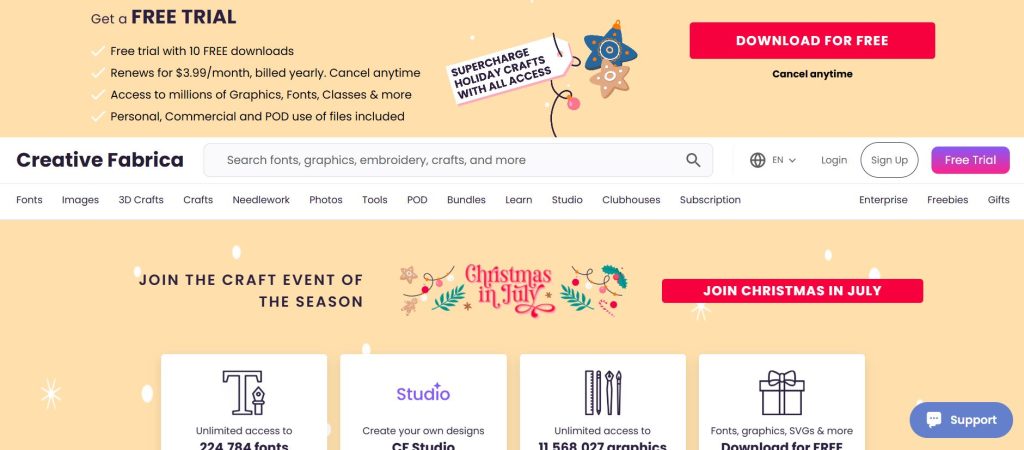The width and height of the screenshot is (1024, 450).
Task: Click the graphics ruler and pens icon
Action: coord(603,393)
